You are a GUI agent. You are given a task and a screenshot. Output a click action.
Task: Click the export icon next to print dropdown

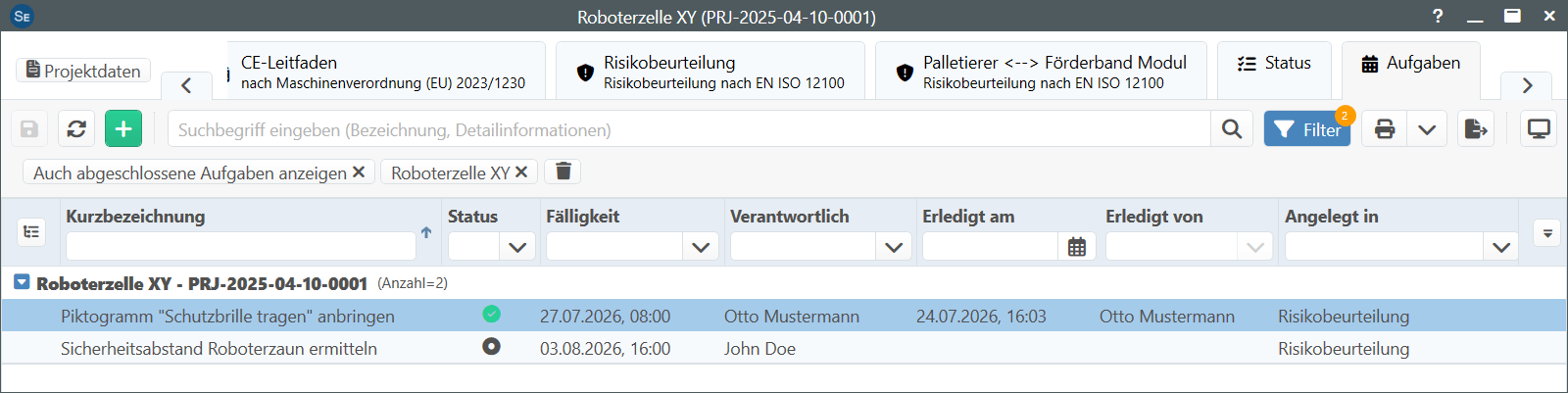[1476, 128]
